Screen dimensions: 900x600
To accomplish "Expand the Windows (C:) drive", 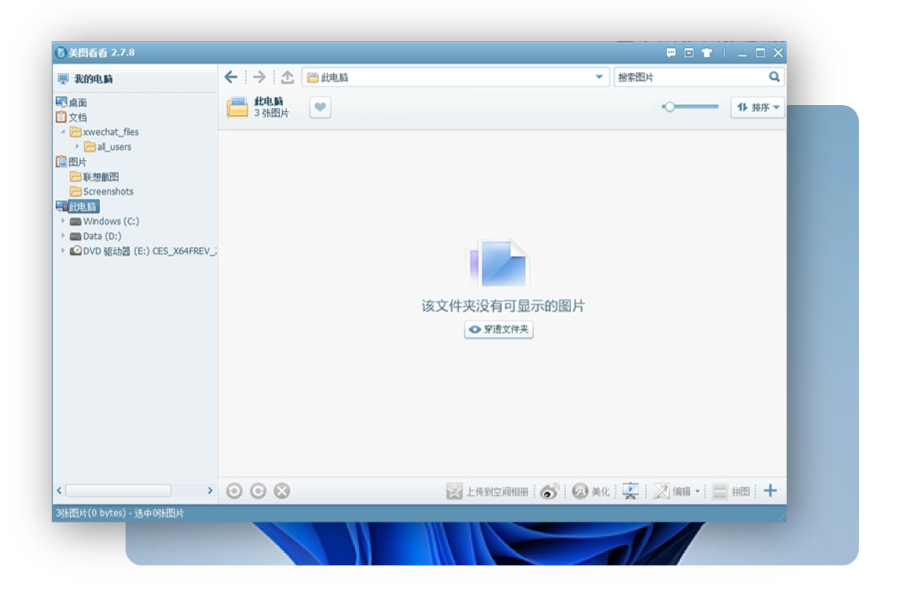I will [x=63, y=220].
